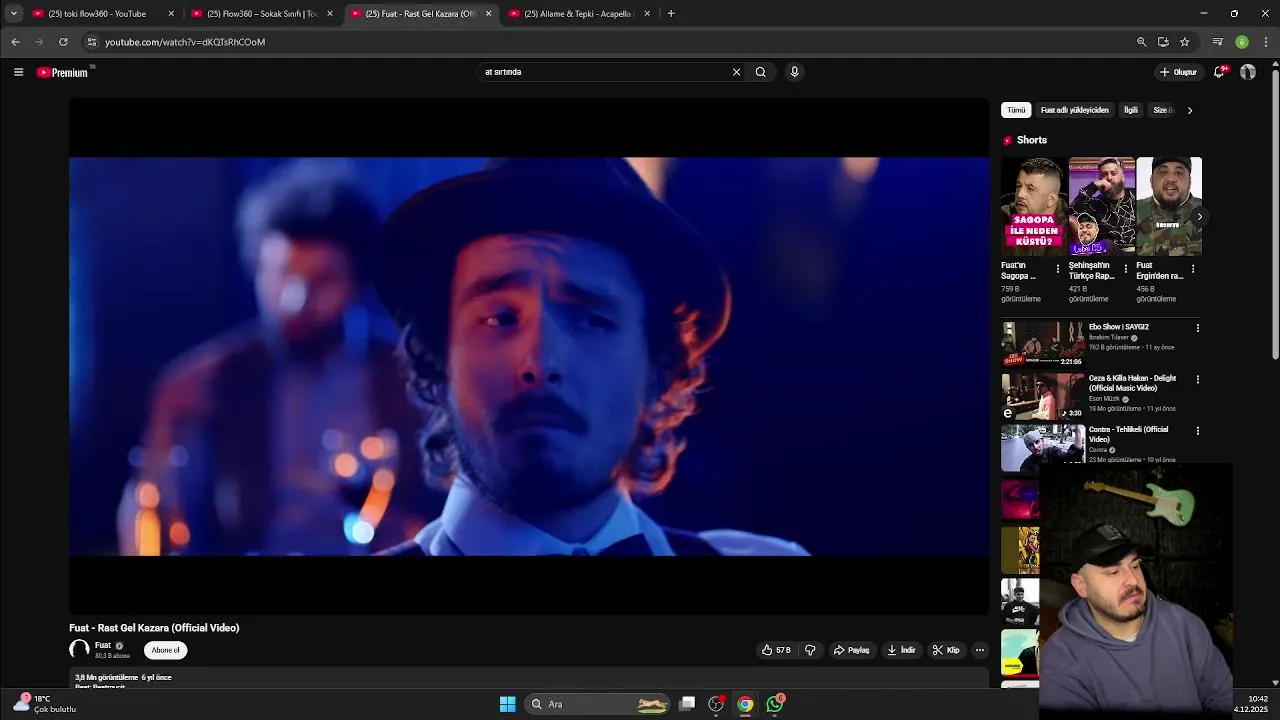The width and height of the screenshot is (1280, 720).
Task: Clear the search box text
Action: [736, 72]
